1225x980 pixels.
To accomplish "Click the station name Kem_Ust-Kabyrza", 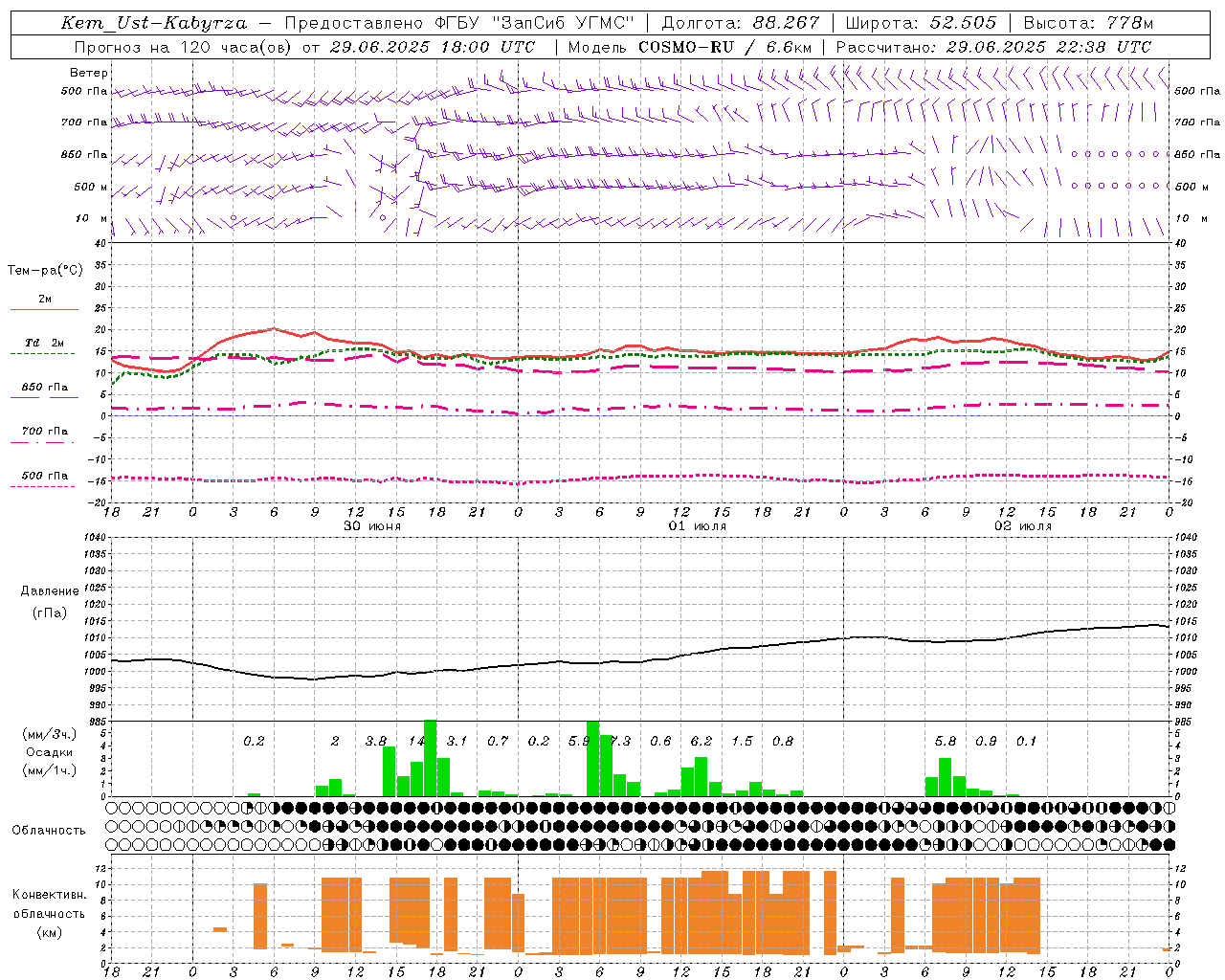I will tap(154, 23).
